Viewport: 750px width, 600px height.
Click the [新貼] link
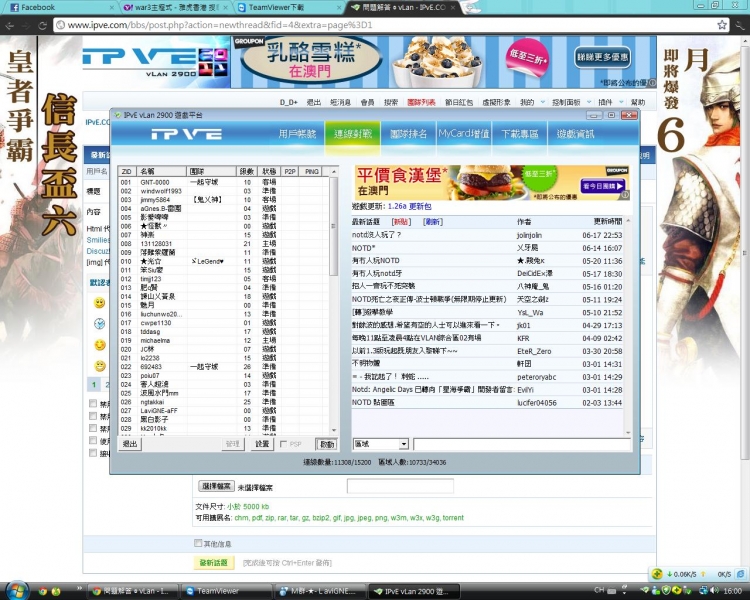[x=401, y=222]
